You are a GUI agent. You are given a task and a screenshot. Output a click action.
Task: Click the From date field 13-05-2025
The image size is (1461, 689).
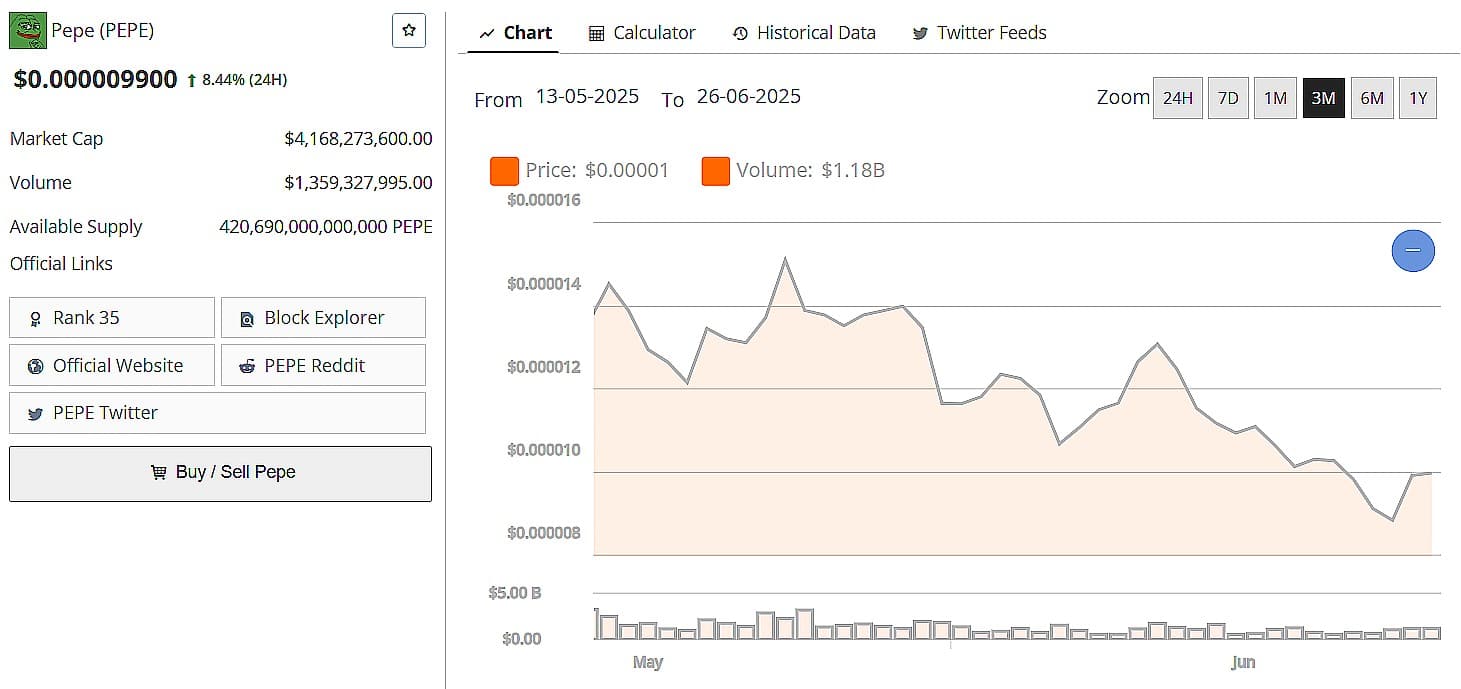tap(587, 96)
